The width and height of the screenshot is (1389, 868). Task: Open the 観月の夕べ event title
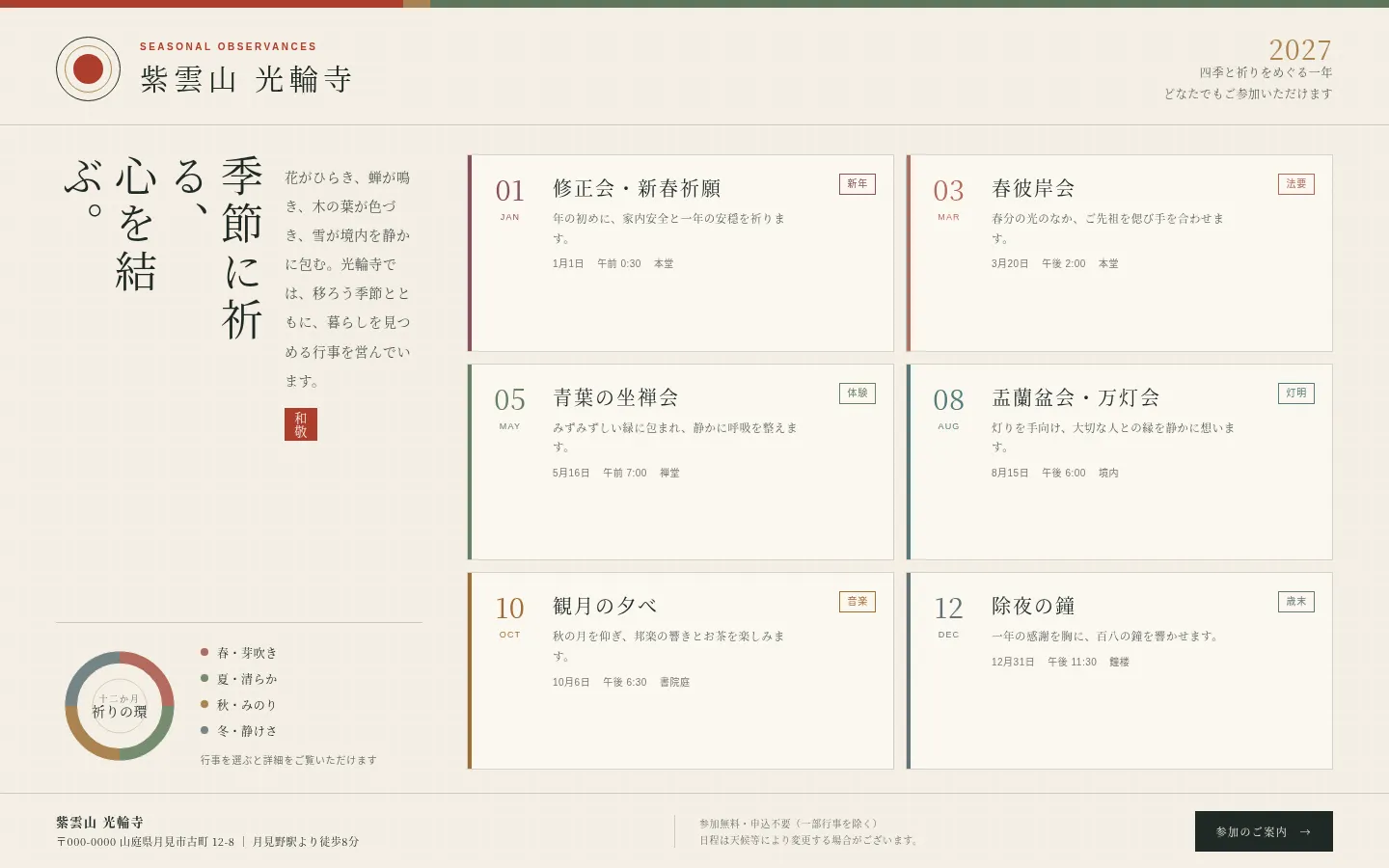(x=605, y=606)
